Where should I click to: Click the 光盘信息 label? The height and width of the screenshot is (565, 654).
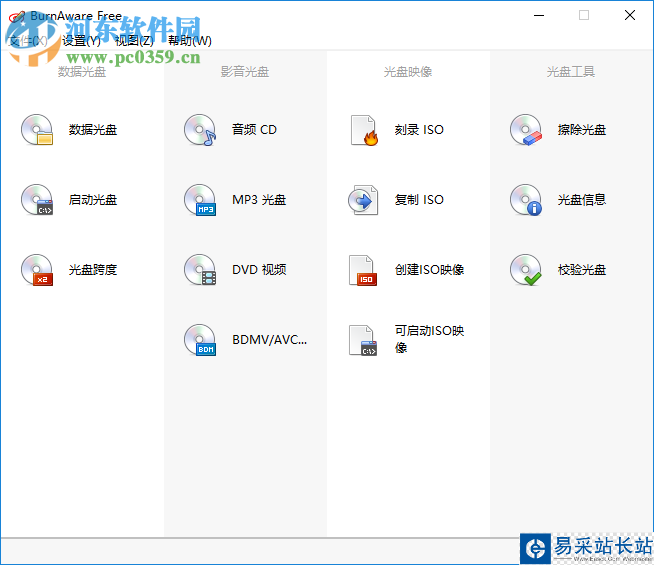click(582, 200)
